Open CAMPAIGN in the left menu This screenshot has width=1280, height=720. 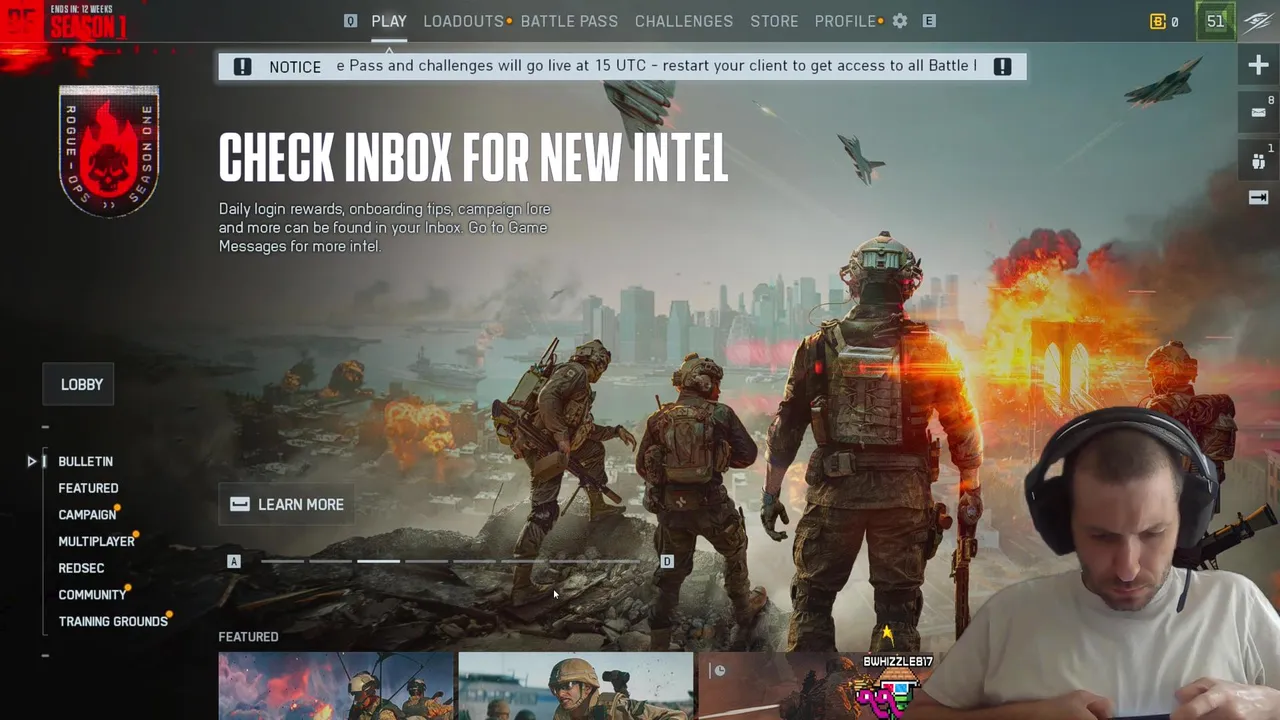(x=87, y=515)
